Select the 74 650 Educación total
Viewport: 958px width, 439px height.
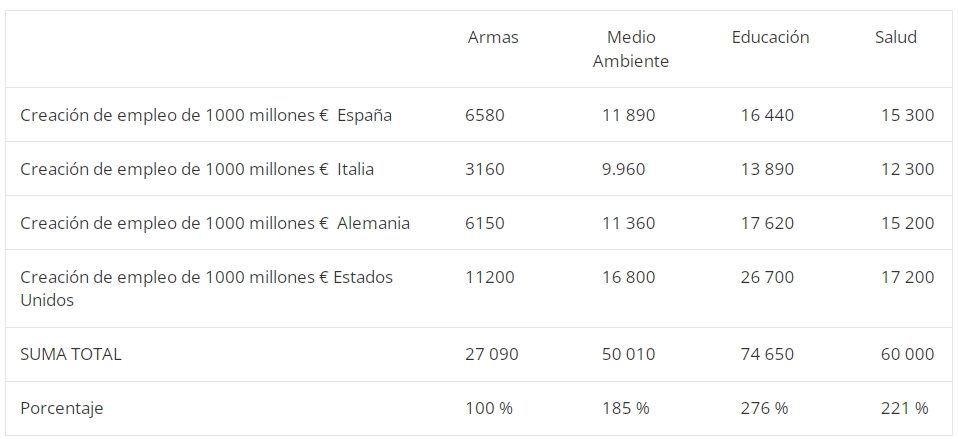(x=767, y=354)
